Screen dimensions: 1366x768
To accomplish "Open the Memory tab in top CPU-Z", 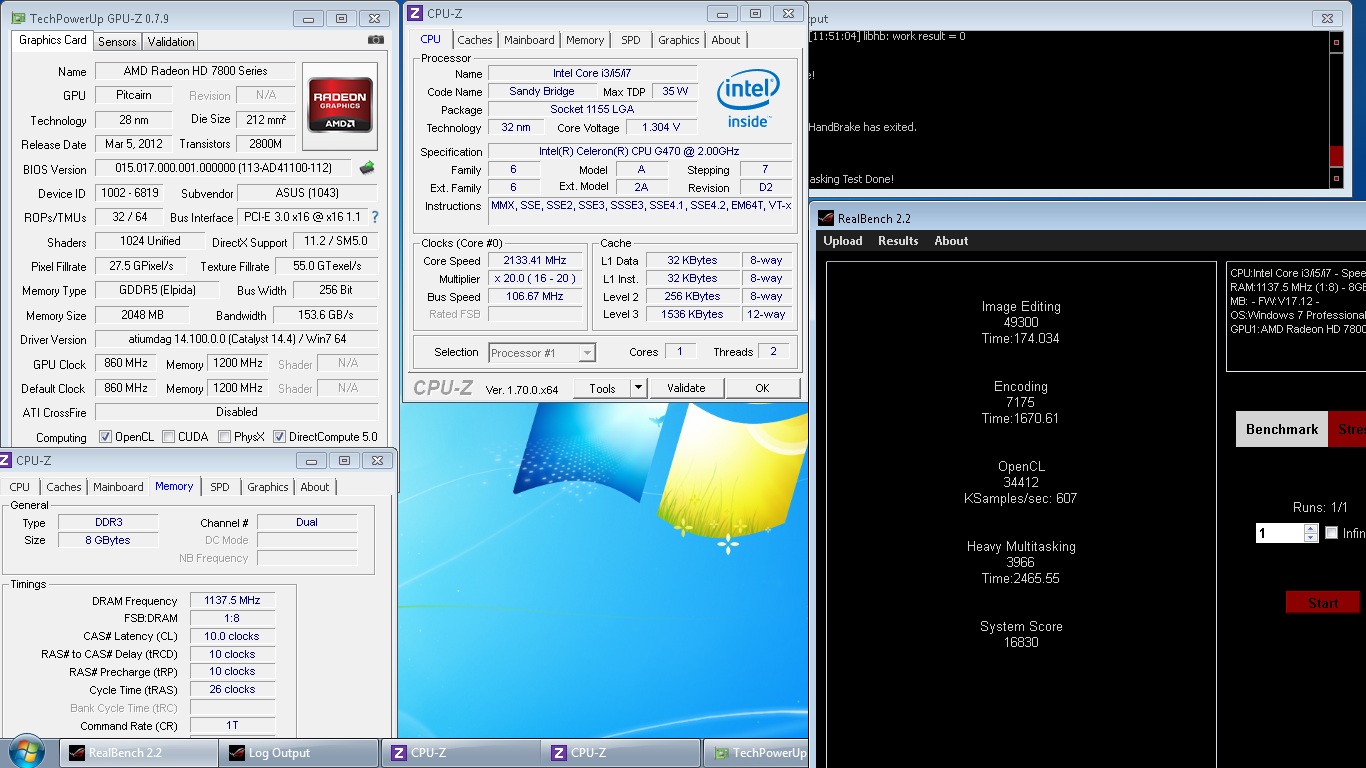I will [585, 40].
